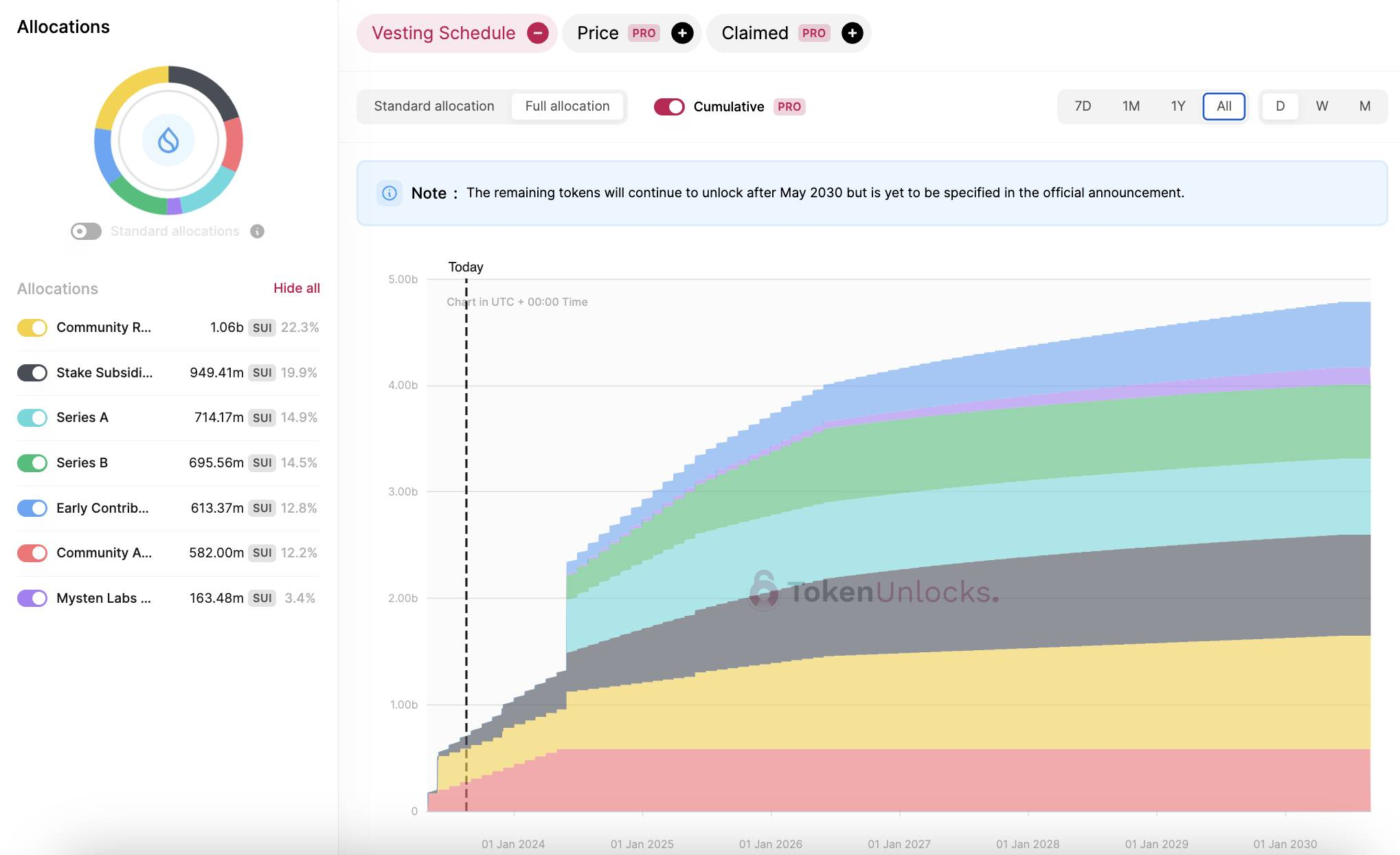Click the red segment of the donut chart
1400x855 pixels.
tap(234, 144)
